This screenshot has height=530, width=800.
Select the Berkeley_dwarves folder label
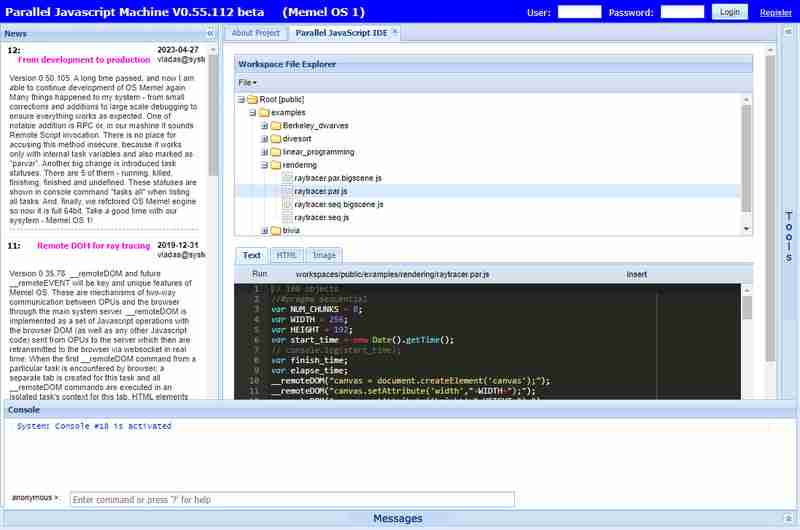pyautogui.click(x=315, y=125)
